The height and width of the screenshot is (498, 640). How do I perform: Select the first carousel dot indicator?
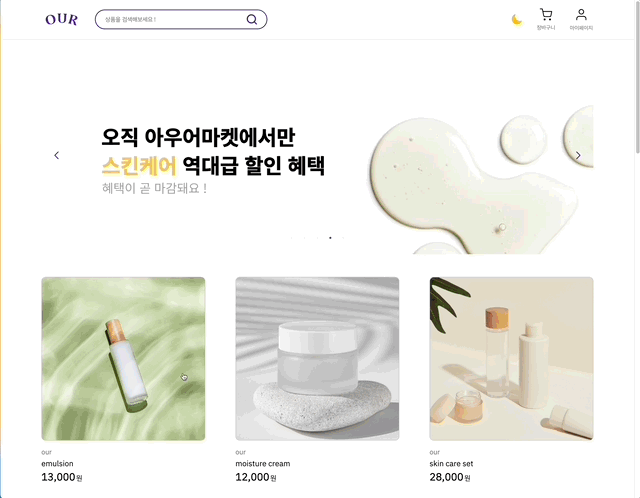click(x=291, y=238)
